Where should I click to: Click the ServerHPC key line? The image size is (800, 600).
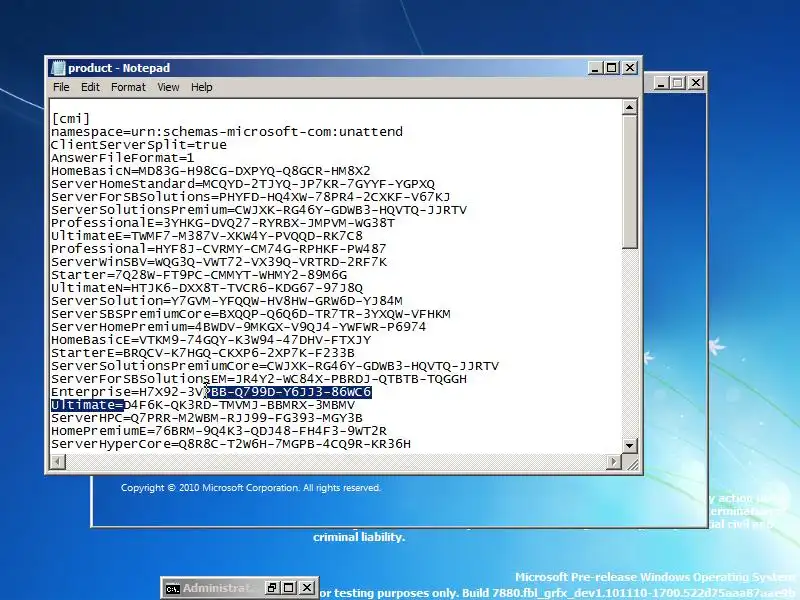pos(207,418)
